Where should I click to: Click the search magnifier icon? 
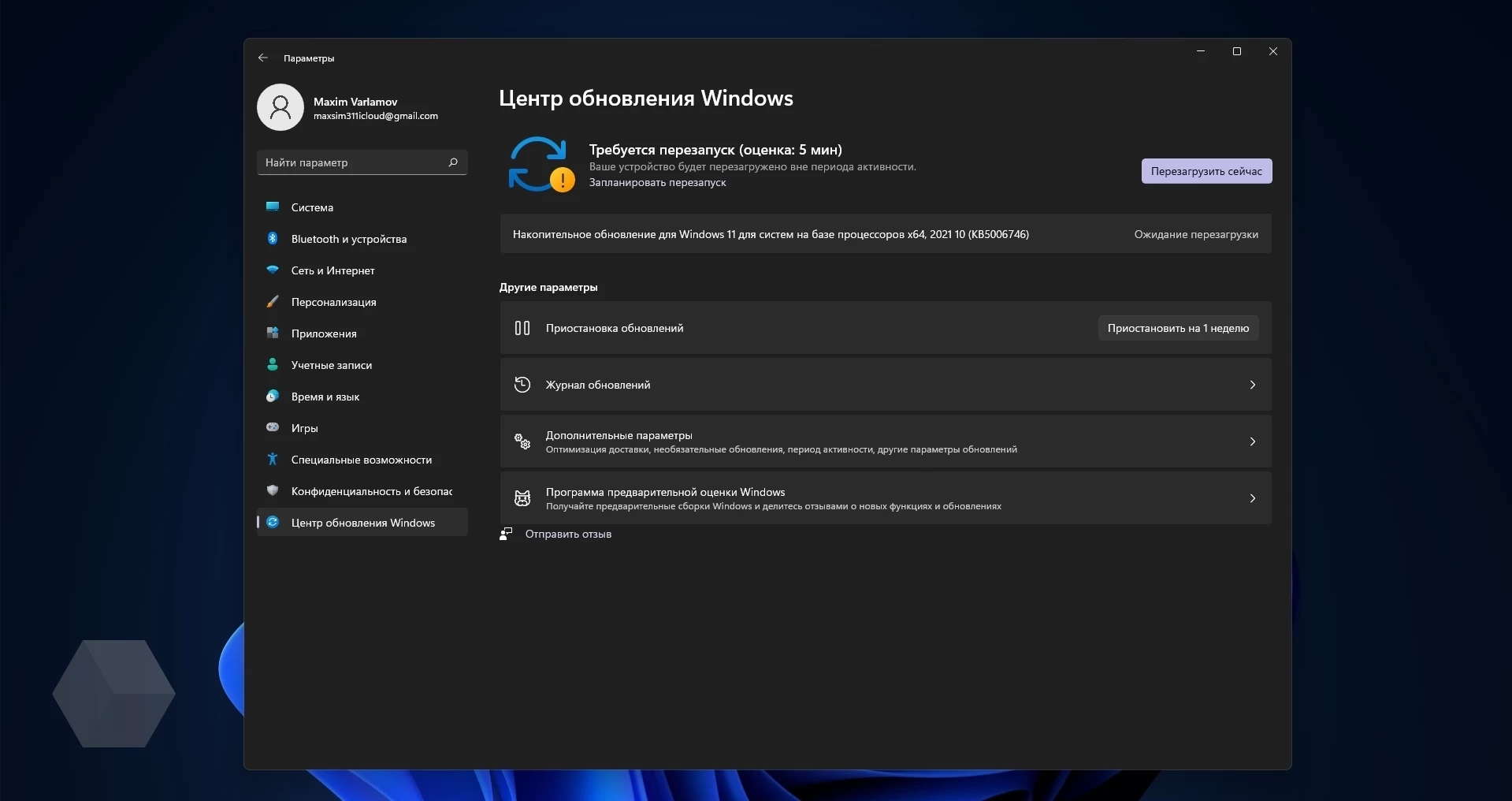pyautogui.click(x=453, y=162)
